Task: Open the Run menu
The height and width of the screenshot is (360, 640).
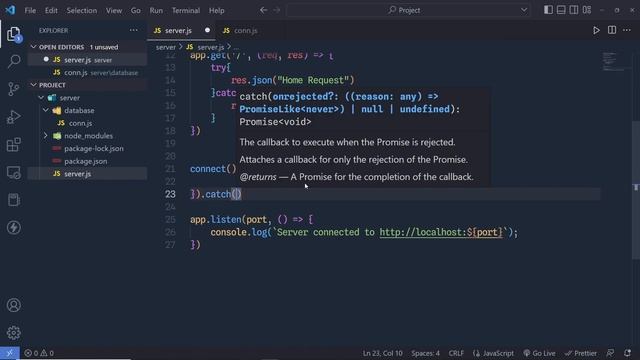Action: click(x=156, y=11)
